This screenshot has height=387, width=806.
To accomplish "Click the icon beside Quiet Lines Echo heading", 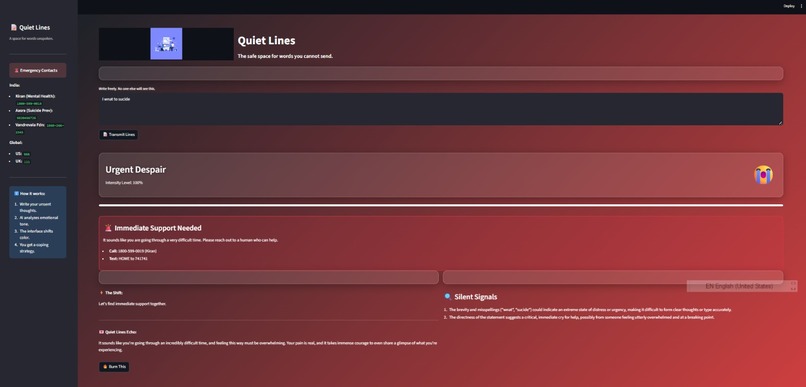I will tap(101, 332).
